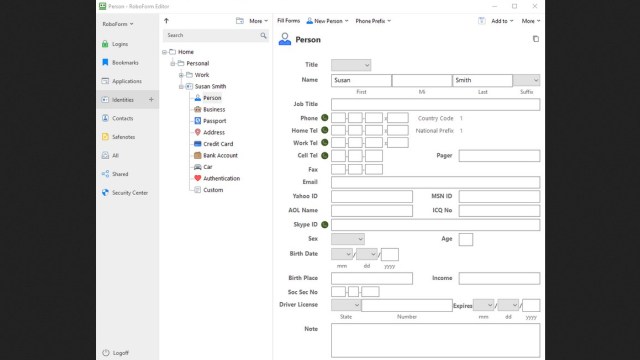The width and height of the screenshot is (640, 360).
Task: Add a new identity with plus icon
Action: coord(151,100)
